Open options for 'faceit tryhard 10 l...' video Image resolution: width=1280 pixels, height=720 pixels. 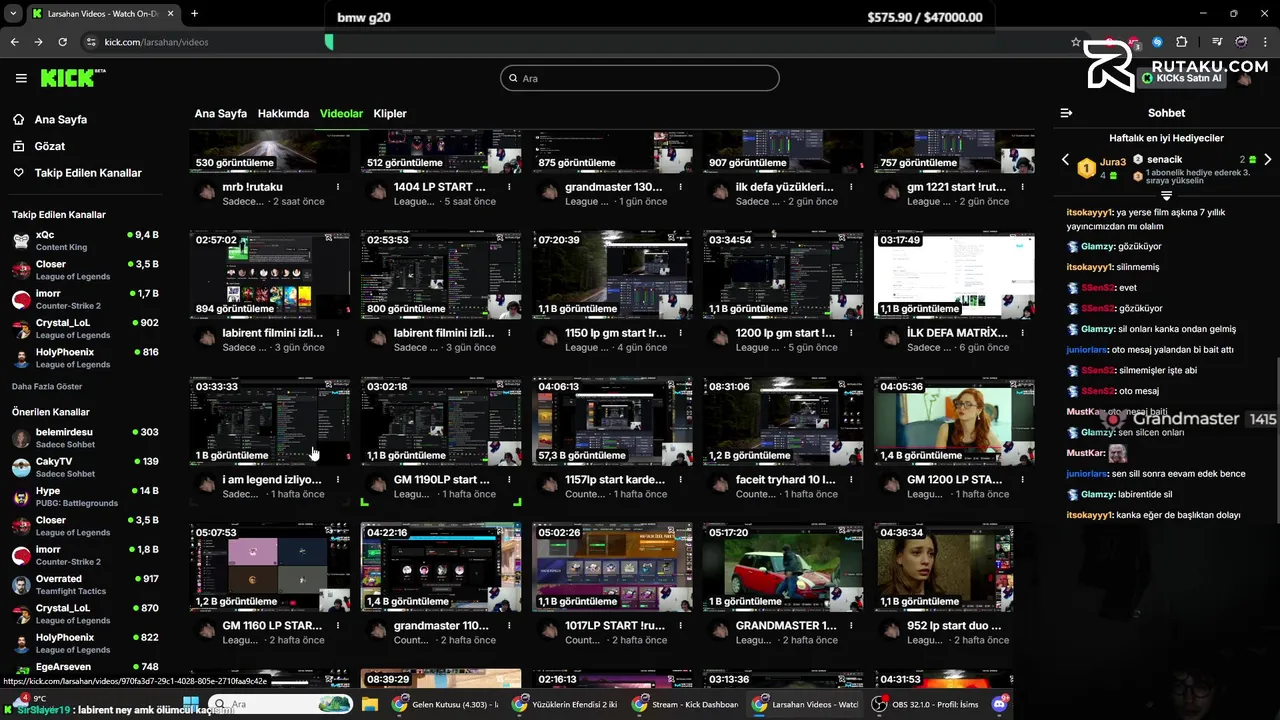click(851, 480)
